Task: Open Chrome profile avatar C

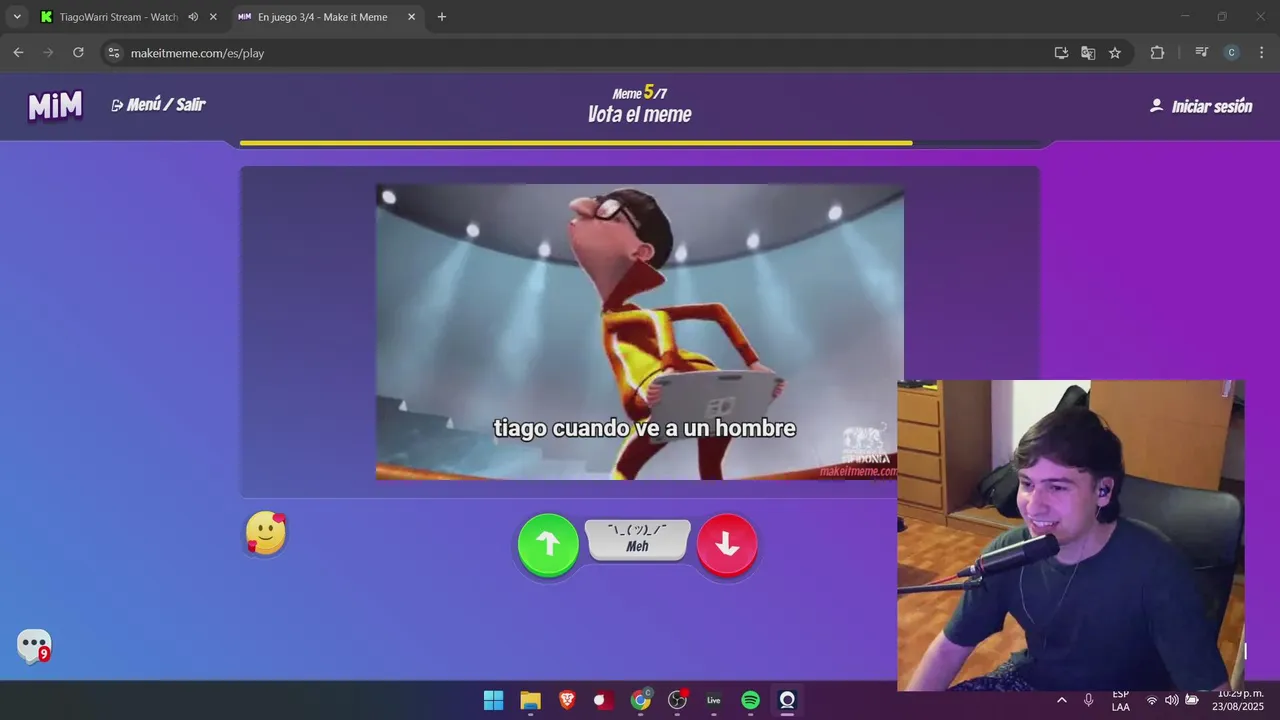Action: 1232,53
